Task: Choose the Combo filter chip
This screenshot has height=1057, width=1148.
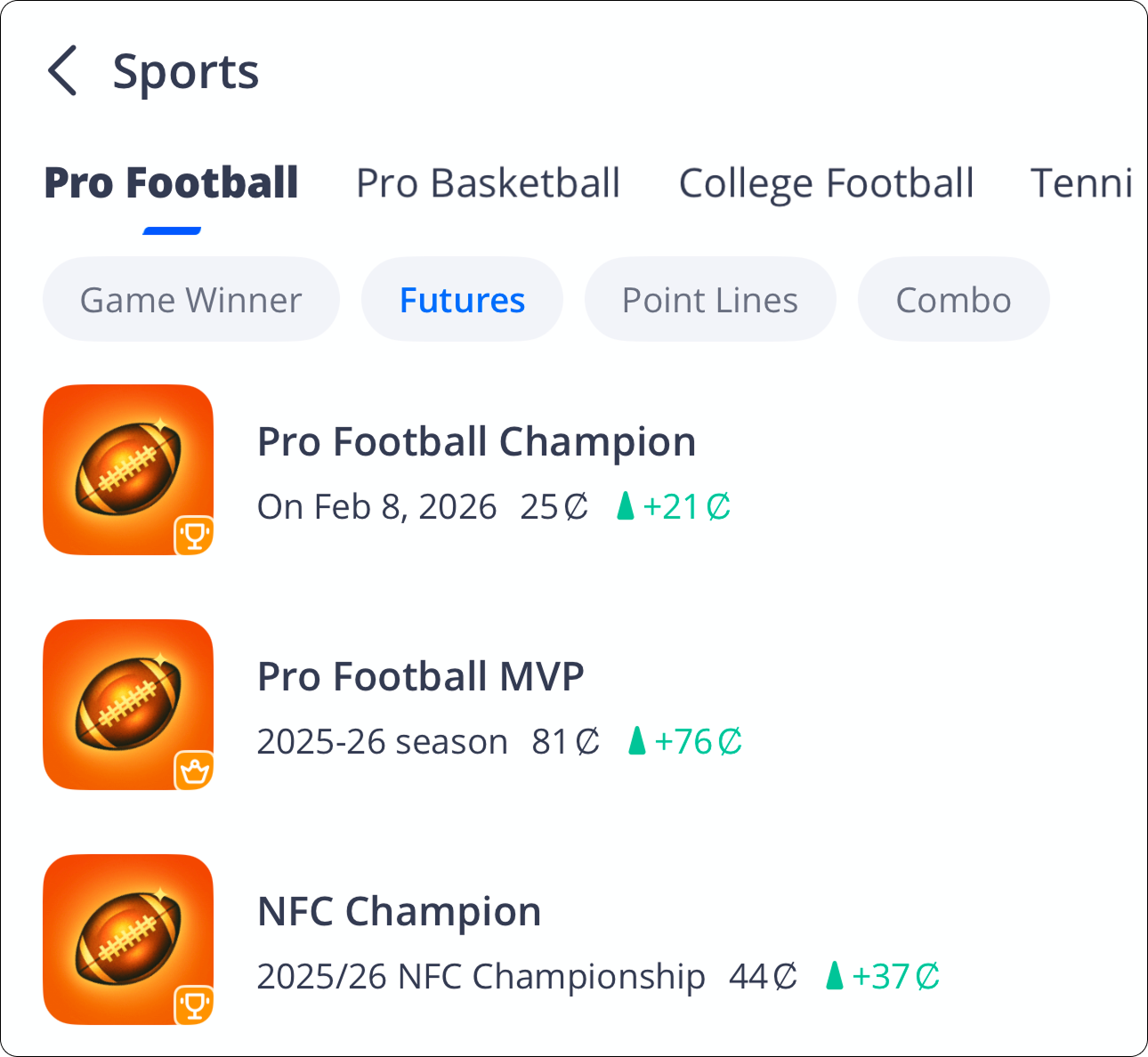Action: (953, 300)
